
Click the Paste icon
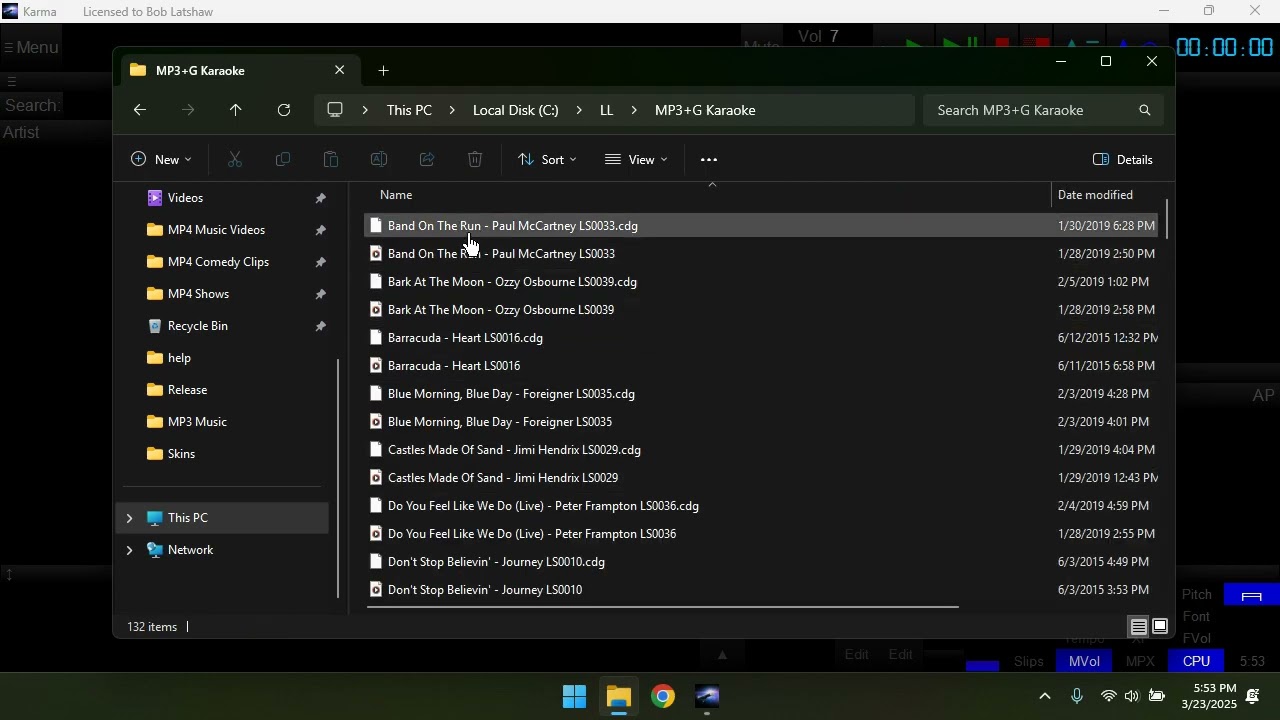point(331,159)
